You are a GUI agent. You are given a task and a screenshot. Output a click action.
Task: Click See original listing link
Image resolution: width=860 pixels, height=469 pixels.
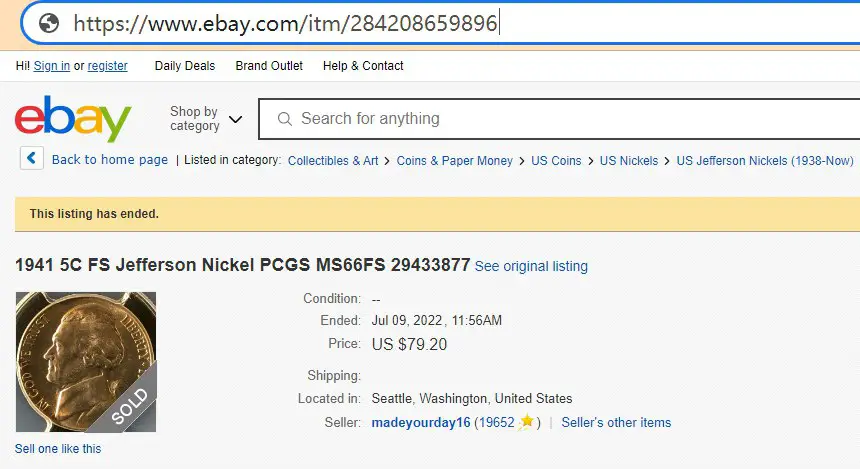pyautogui.click(x=531, y=266)
